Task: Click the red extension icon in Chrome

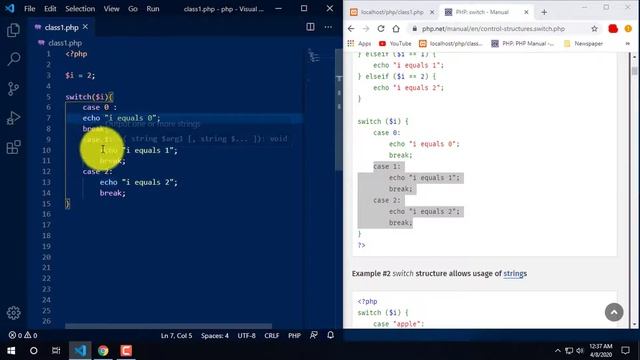Action: tap(613, 29)
